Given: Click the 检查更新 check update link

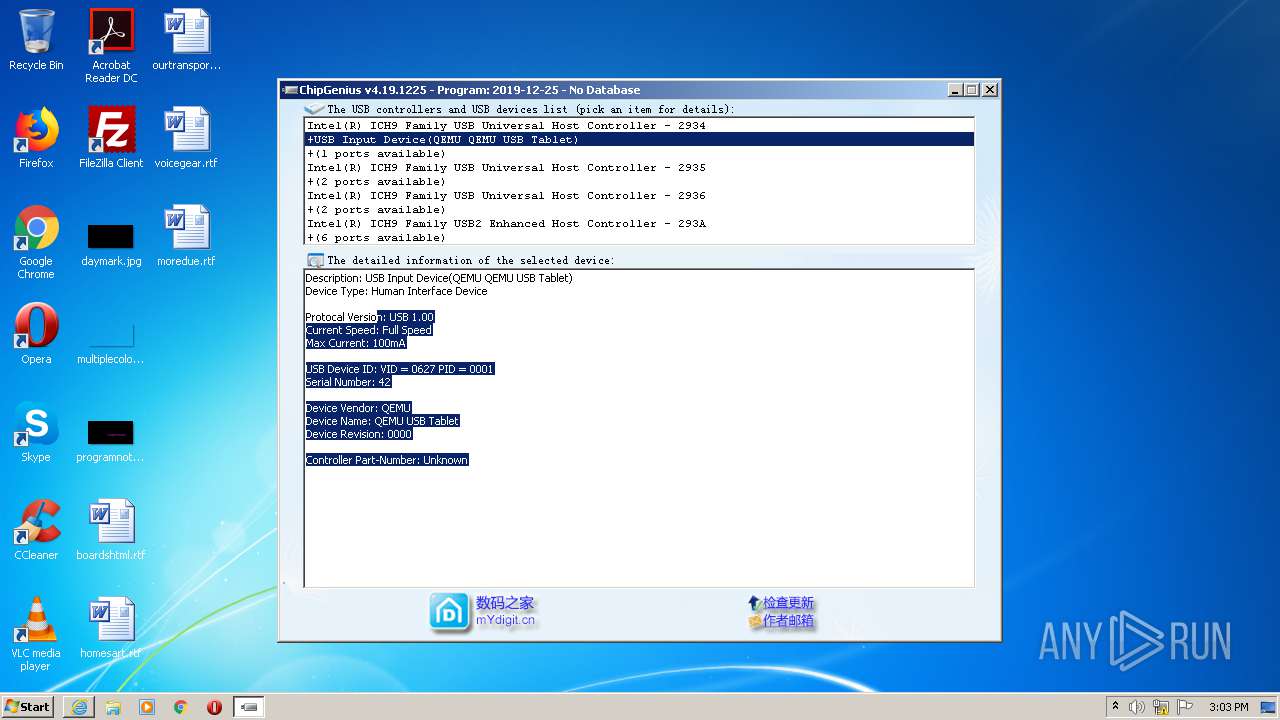Looking at the screenshot, I should 788,603.
